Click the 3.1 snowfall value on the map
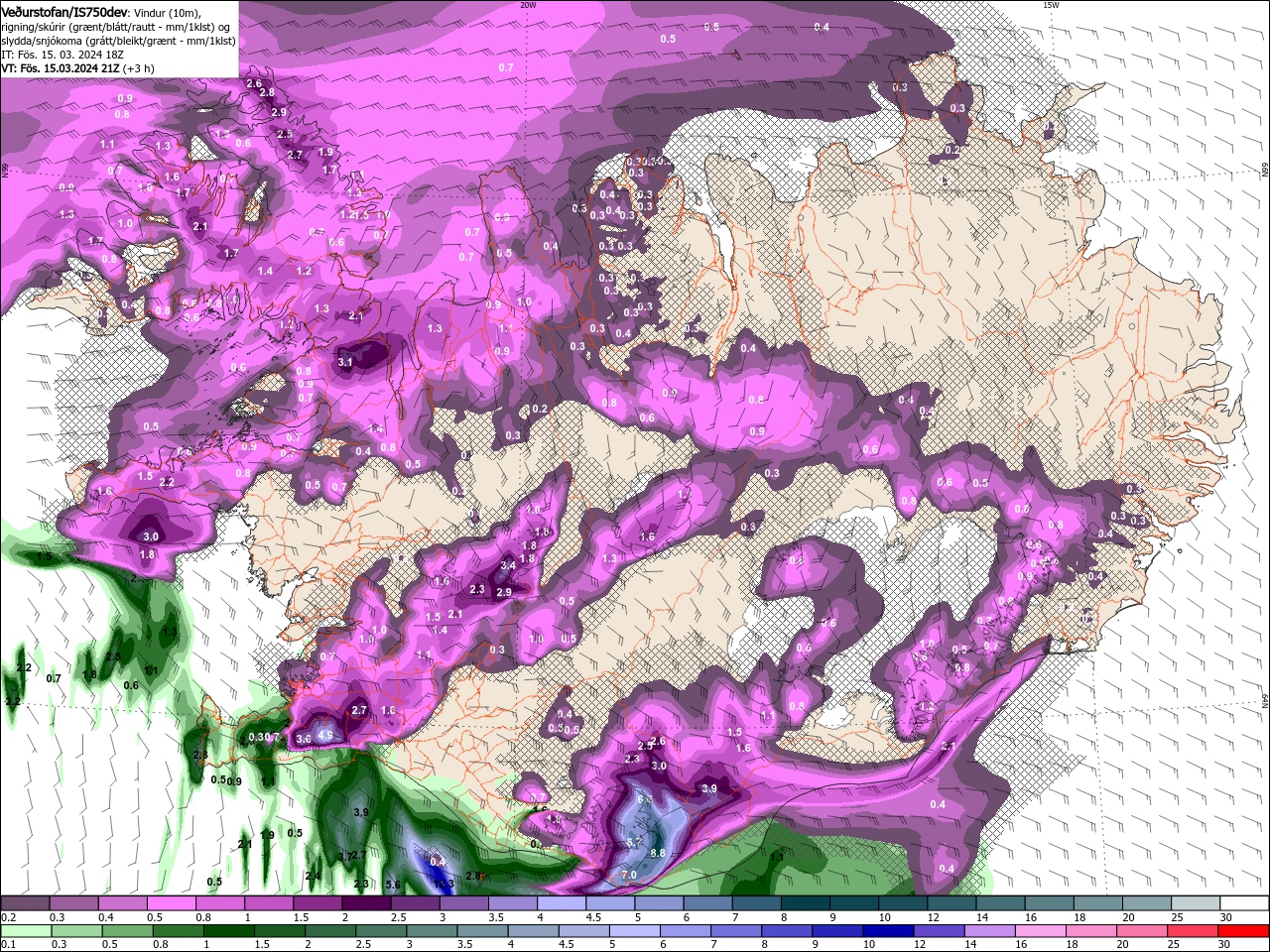Viewport: 1270px width, 952px height. coord(345,363)
